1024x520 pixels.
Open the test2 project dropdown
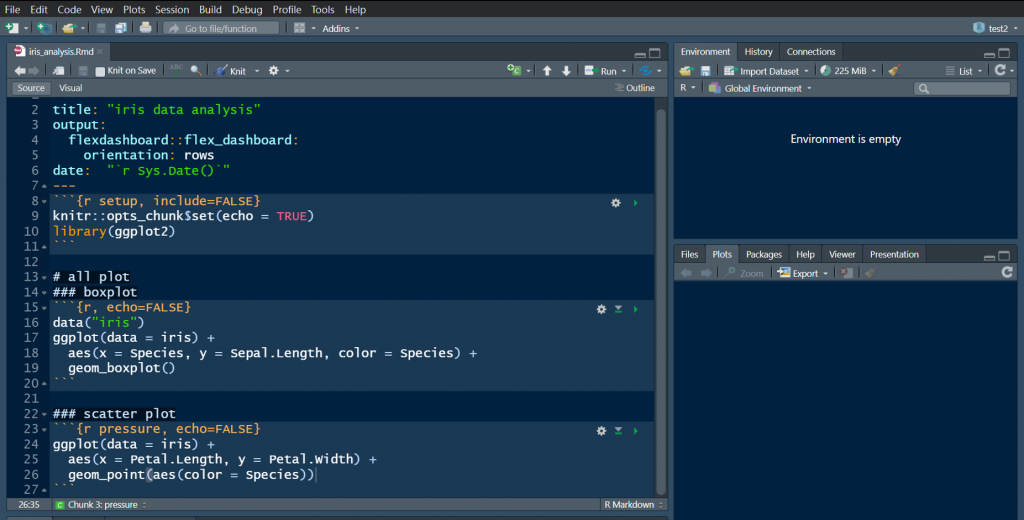point(995,28)
